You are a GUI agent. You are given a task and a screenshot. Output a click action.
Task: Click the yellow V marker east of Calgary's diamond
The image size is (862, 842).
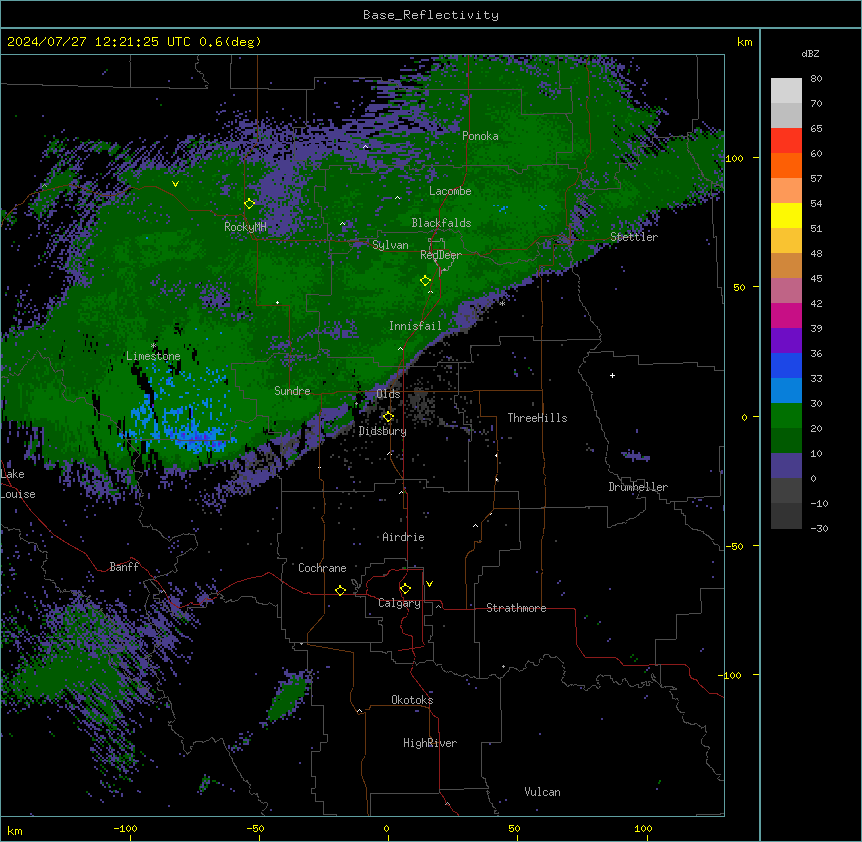click(429, 584)
